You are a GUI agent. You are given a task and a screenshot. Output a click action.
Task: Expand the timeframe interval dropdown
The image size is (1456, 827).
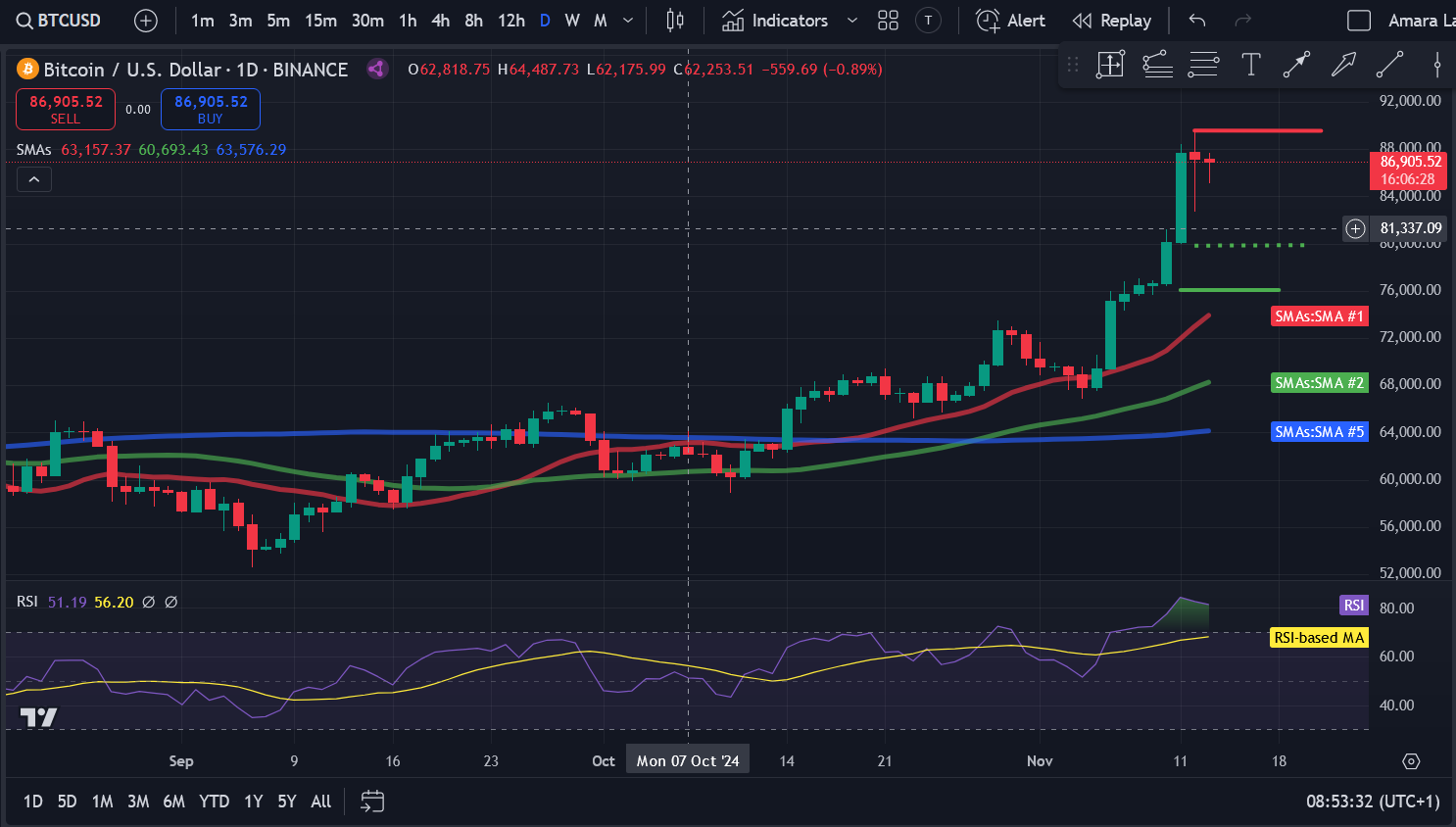pyautogui.click(x=628, y=21)
